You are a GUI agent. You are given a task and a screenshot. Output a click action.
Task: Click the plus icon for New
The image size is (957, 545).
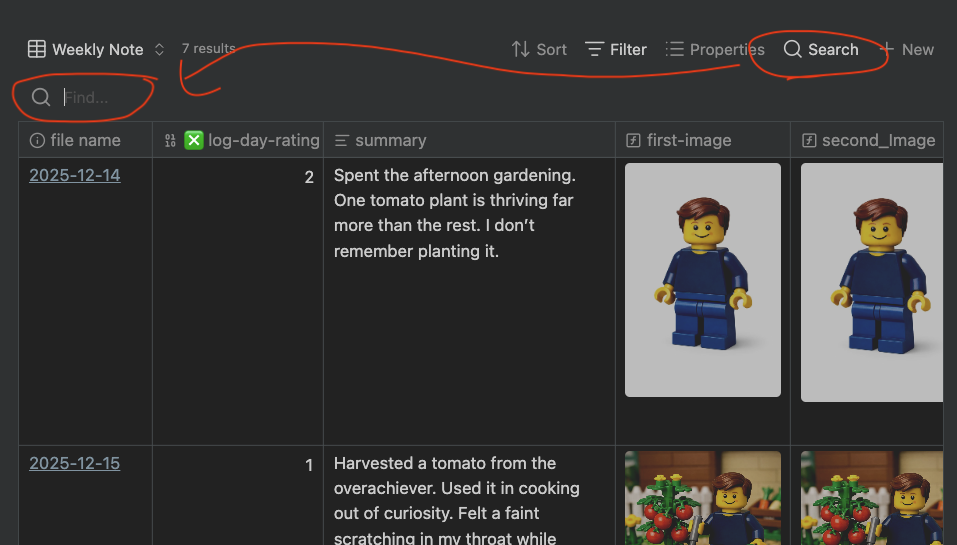(x=886, y=49)
